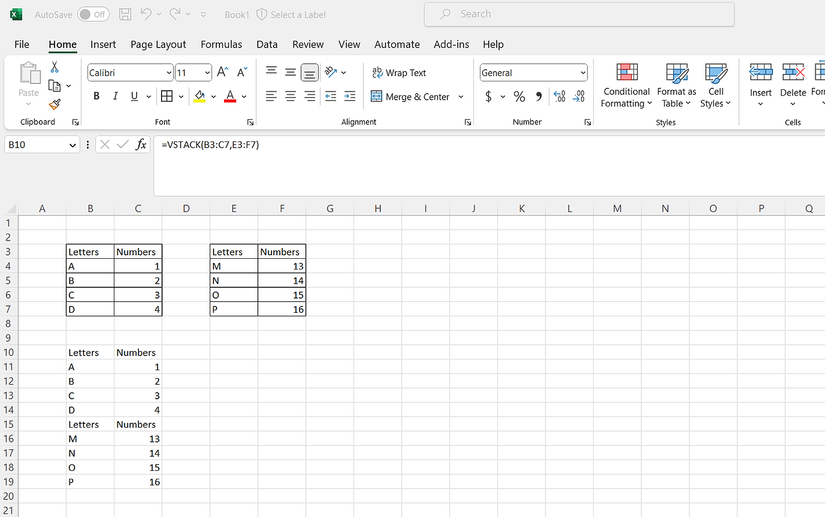This screenshot has height=517, width=825.
Task: Click the Increase Font Size icon
Action: (x=223, y=73)
